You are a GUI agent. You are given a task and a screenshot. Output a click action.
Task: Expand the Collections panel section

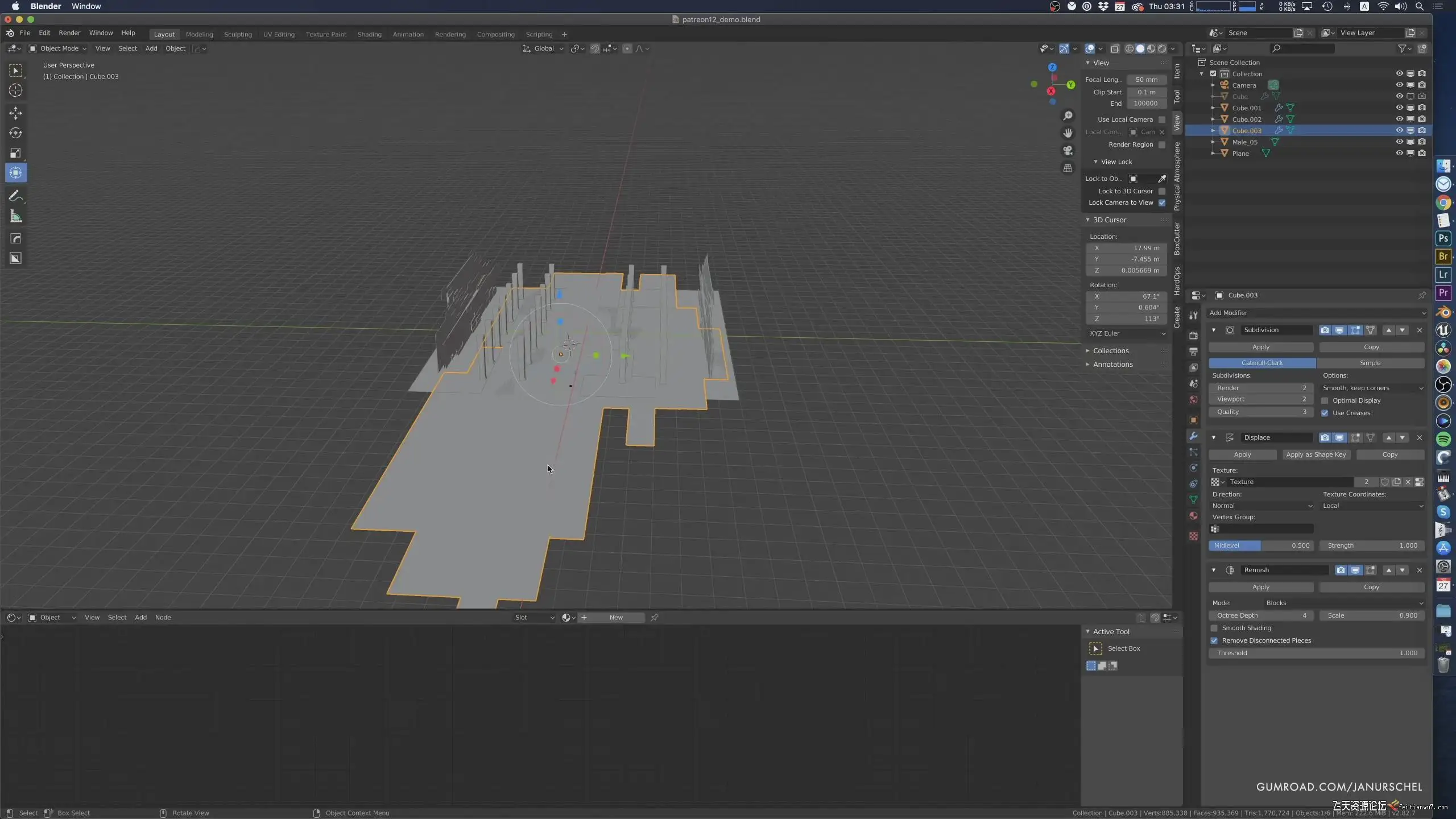coord(1110,351)
